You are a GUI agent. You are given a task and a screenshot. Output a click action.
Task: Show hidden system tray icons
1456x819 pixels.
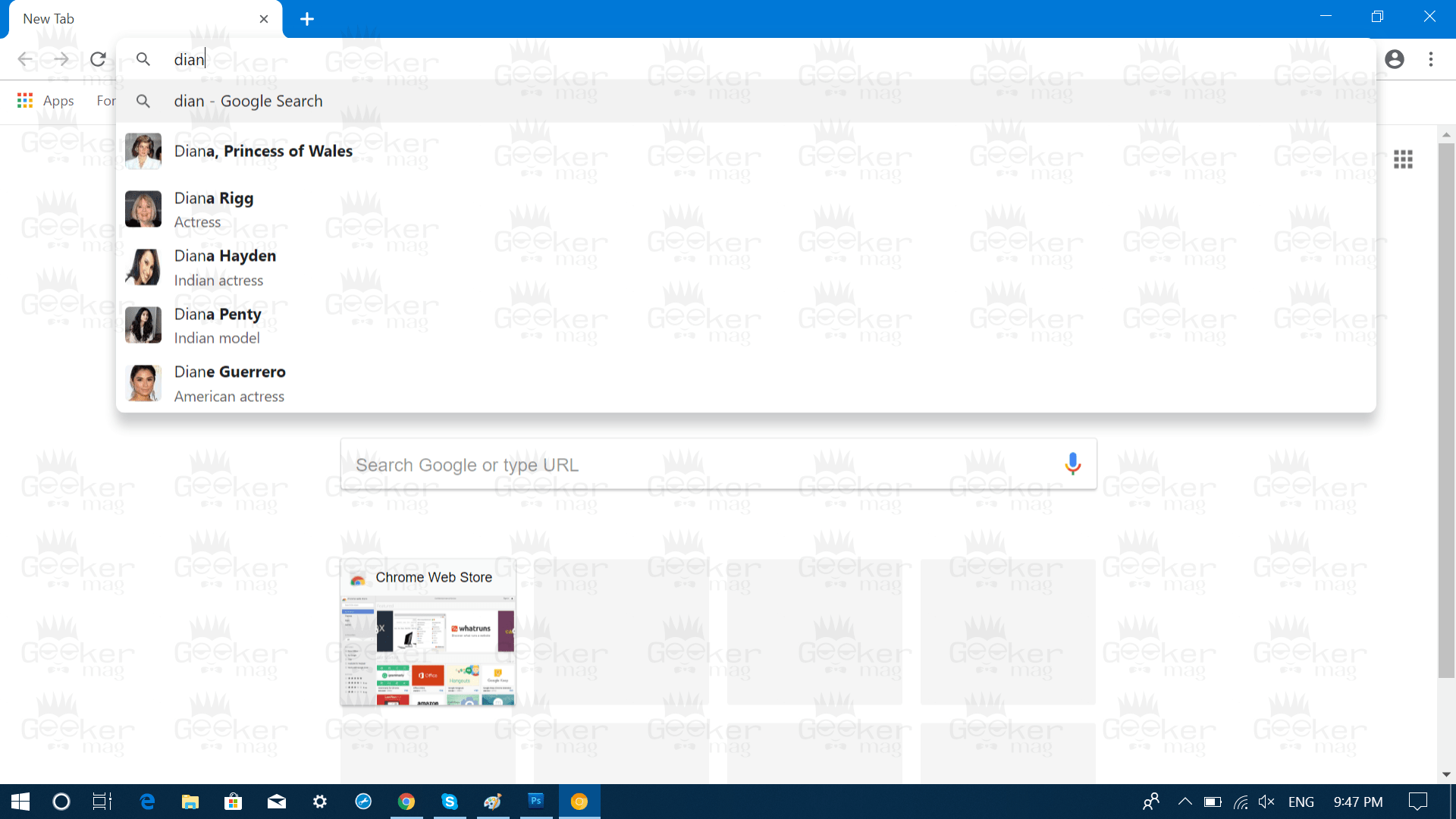click(x=1185, y=802)
